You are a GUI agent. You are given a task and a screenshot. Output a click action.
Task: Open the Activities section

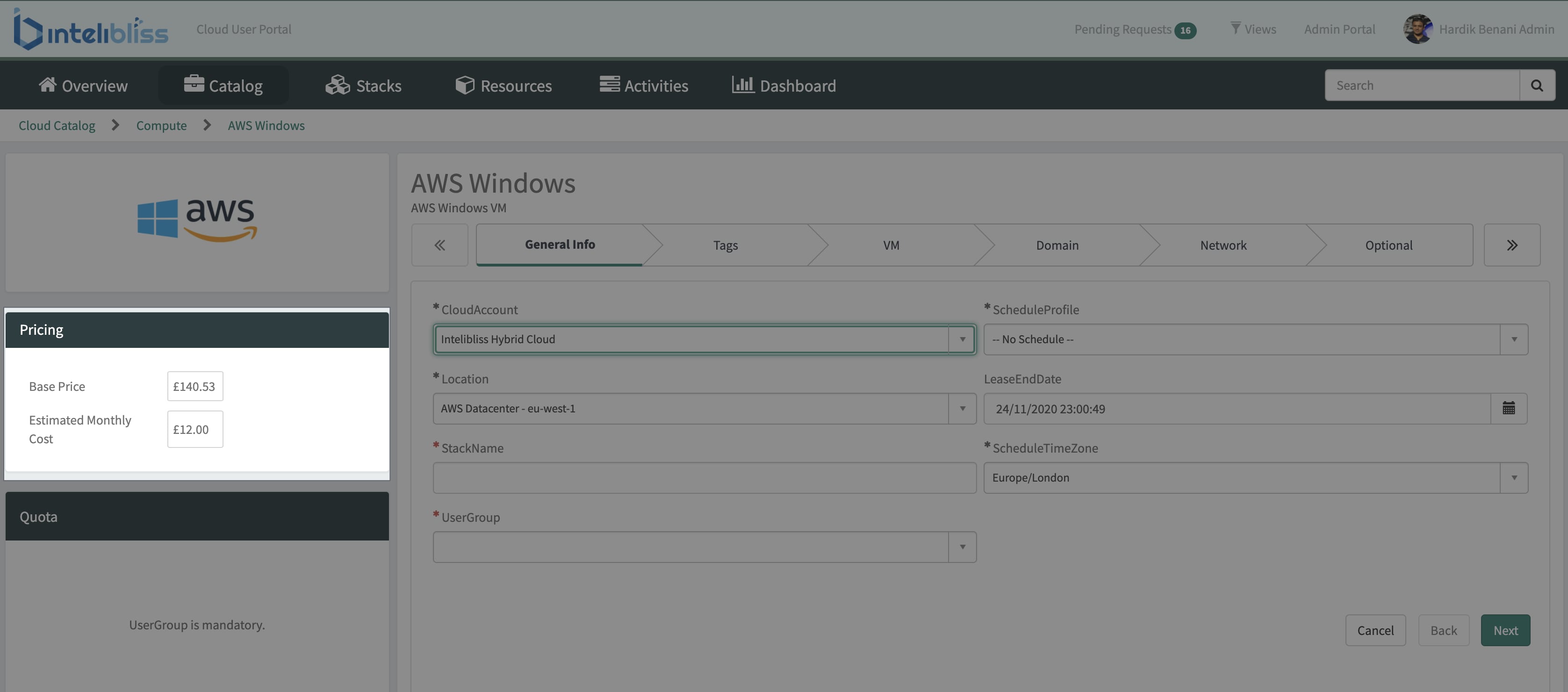(643, 85)
